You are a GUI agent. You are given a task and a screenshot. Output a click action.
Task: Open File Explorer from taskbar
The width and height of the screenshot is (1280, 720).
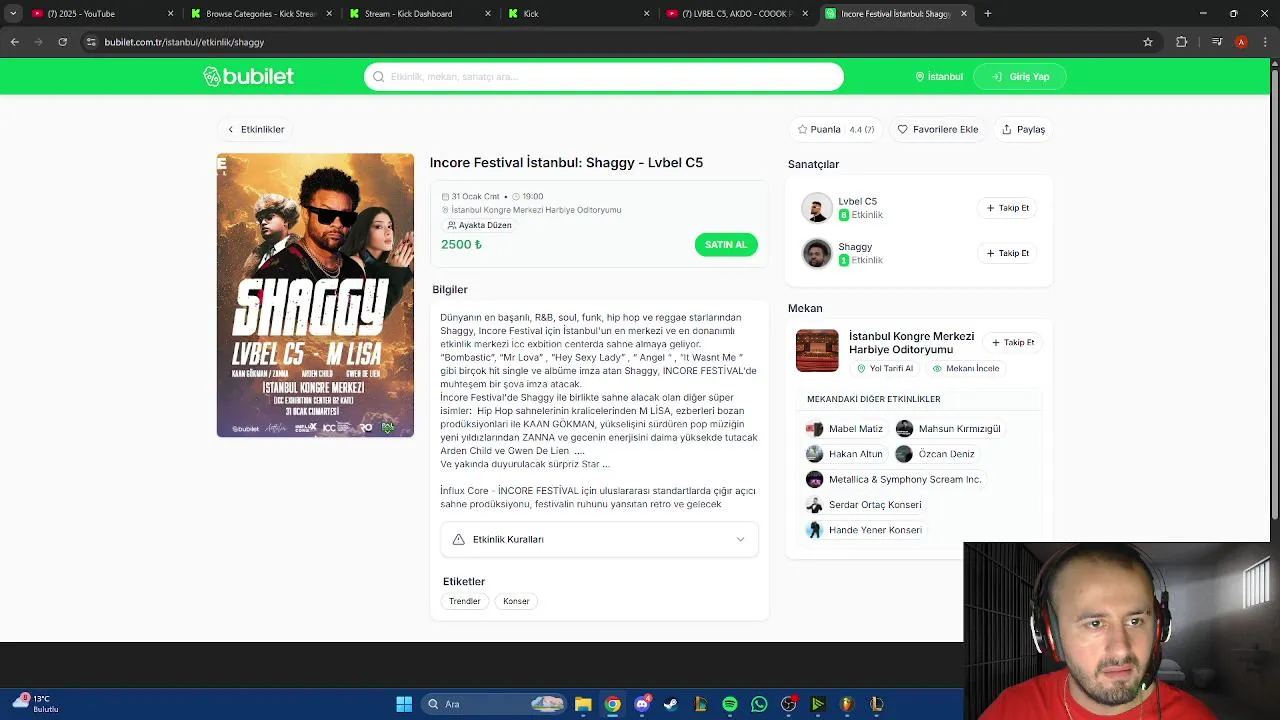click(x=583, y=704)
